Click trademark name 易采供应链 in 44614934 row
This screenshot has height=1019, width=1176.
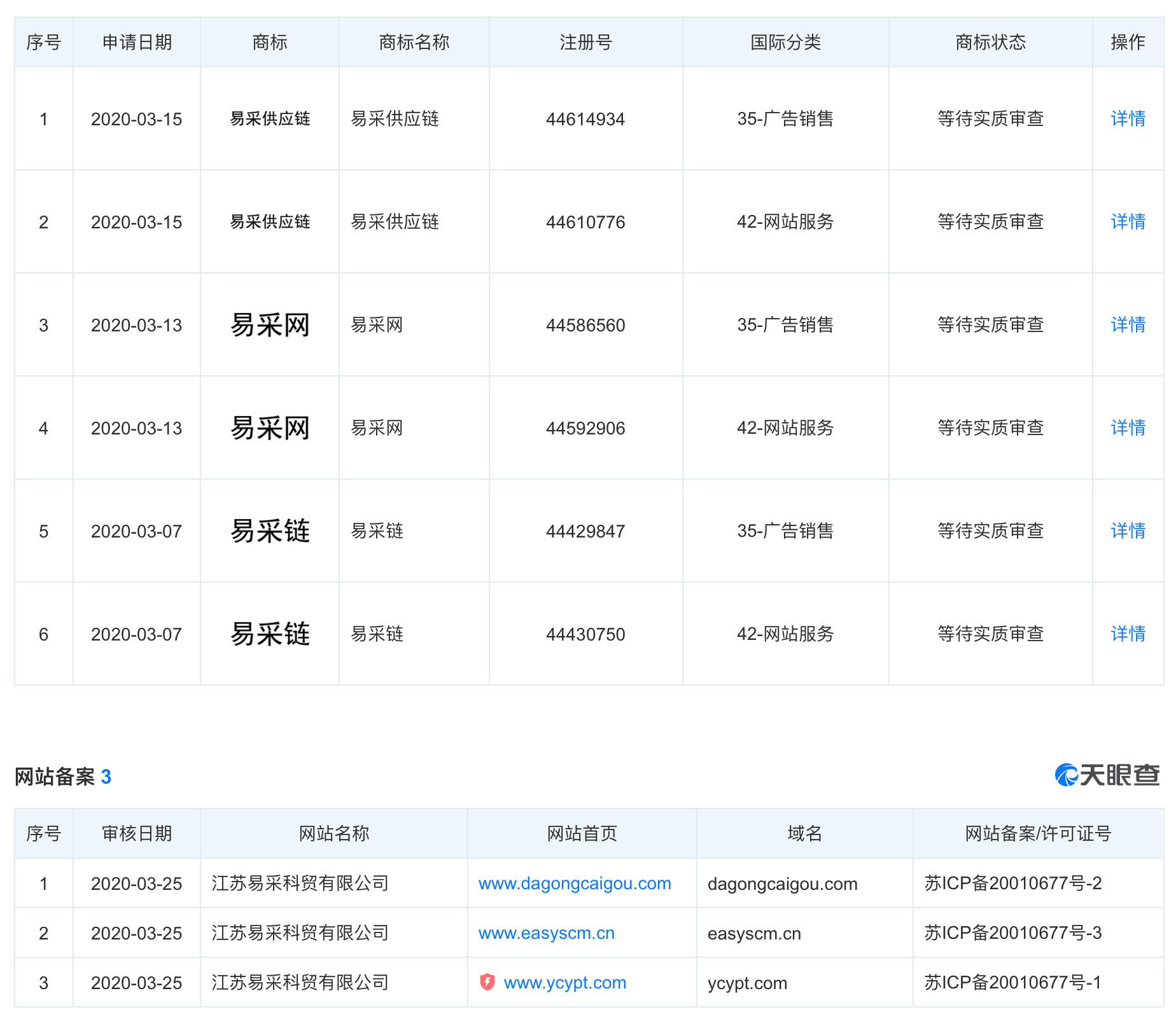click(395, 119)
